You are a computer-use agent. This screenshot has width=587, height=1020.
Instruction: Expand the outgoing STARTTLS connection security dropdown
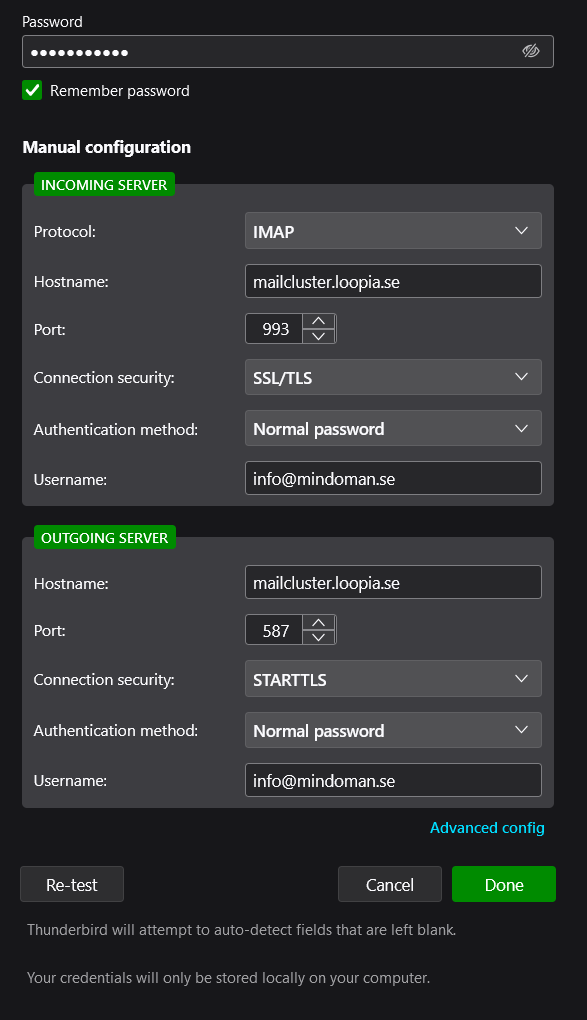[393, 678]
